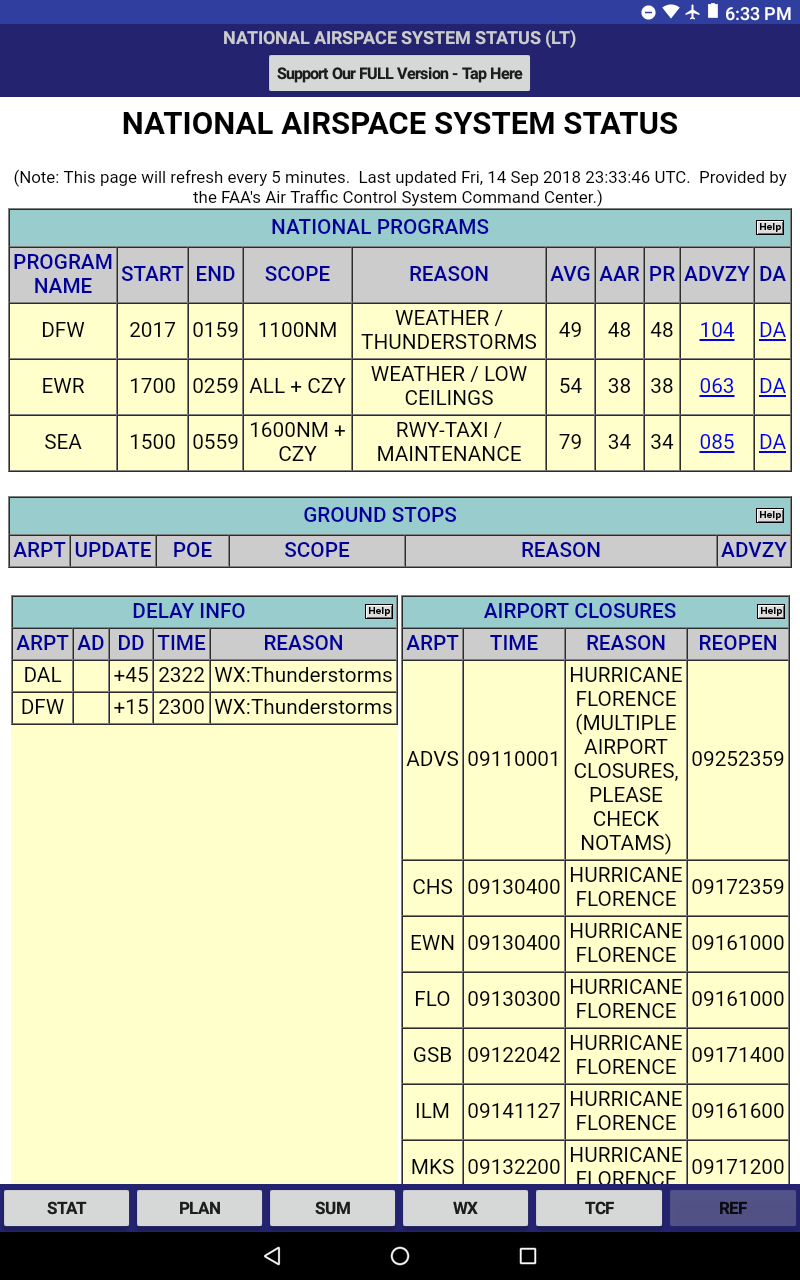Tap the 6:33 PM clock
The image size is (800, 1280).
point(758,14)
